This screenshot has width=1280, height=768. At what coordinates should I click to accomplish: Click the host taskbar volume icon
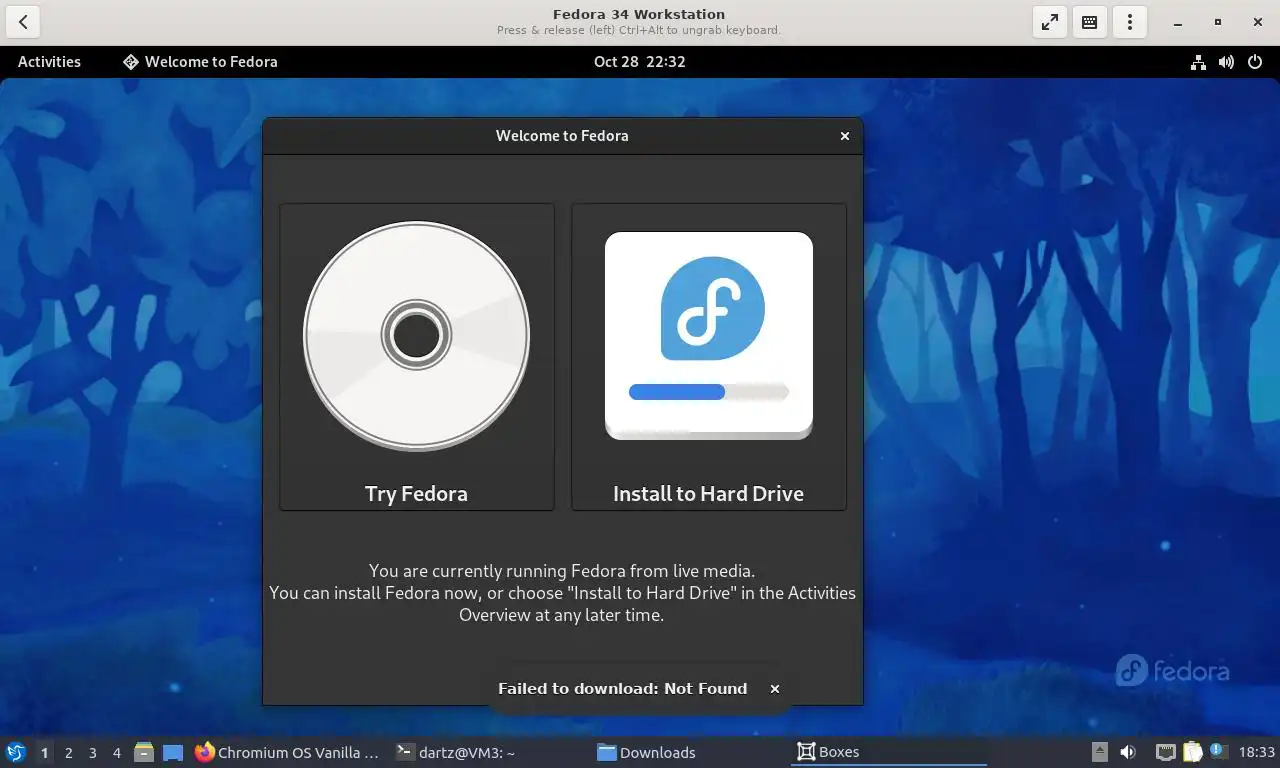pos(1128,752)
